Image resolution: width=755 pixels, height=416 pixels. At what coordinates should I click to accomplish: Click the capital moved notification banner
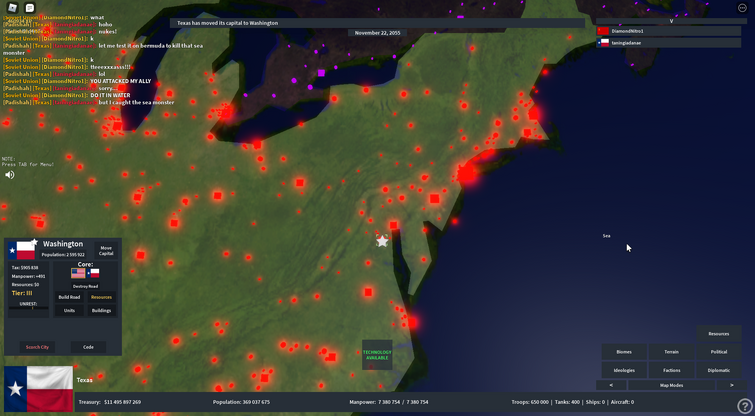coord(377,23)
